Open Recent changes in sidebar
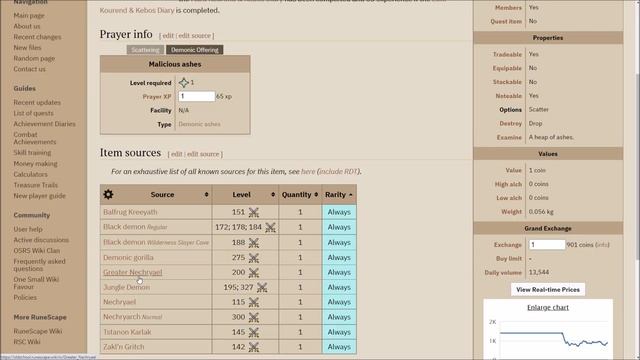The width and height of the screenshot is (640, 360). tap(38, 37)
